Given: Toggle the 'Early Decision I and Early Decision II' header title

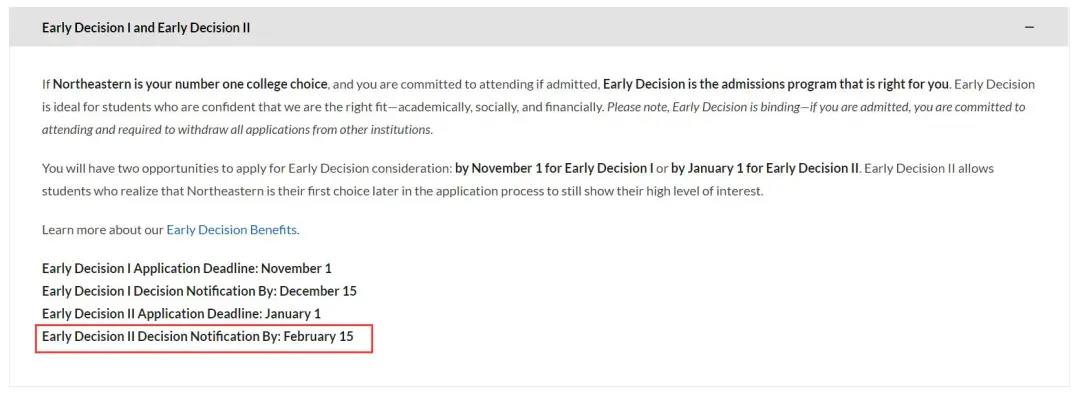Looking at the screenshot, I should [146, 28].
